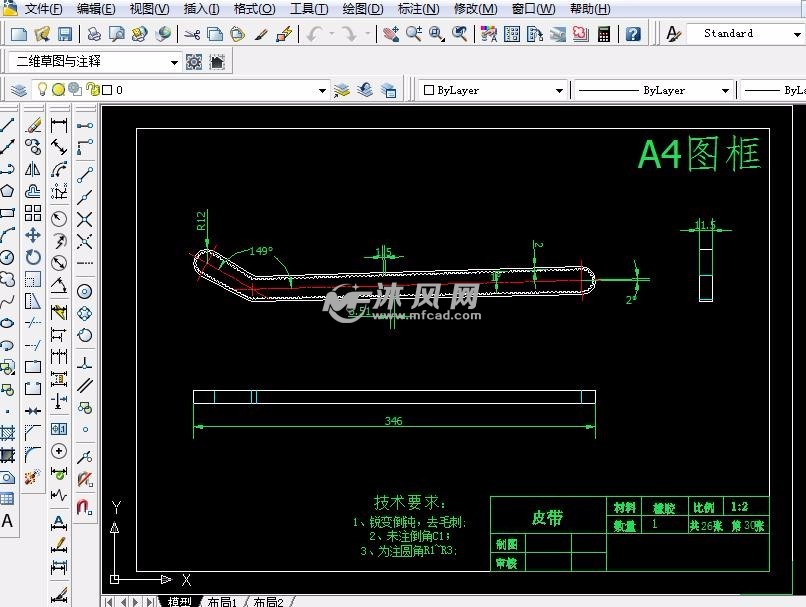The width and height of the screenshot is (806, 607).
Task: Click the Save icon in toolbar
Action: click(64, 34)
